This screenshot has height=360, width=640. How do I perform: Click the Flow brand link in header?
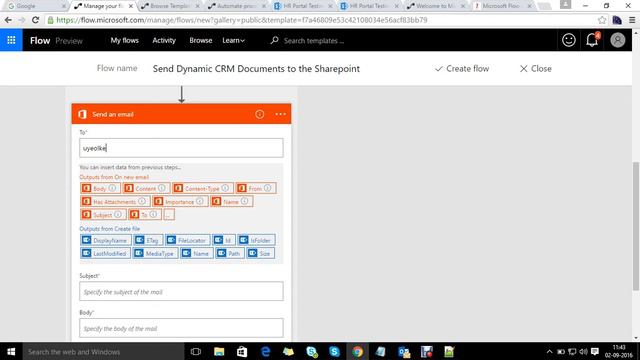pyautogui.click(x=40, y=40)
